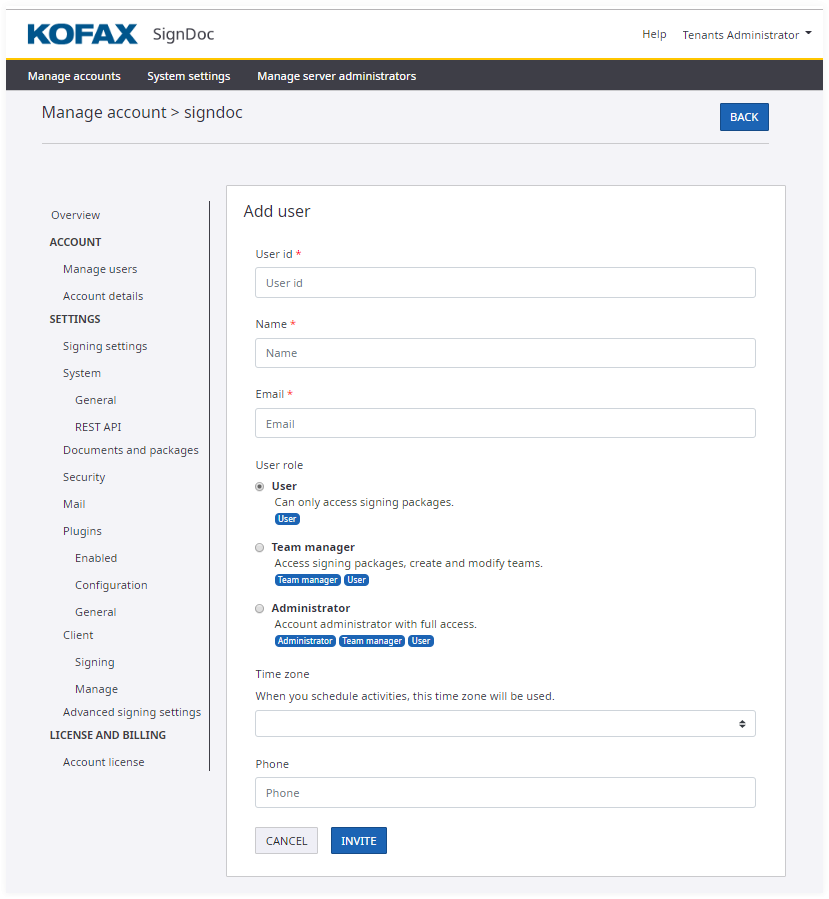Click into the Email text field

[505, 424]
